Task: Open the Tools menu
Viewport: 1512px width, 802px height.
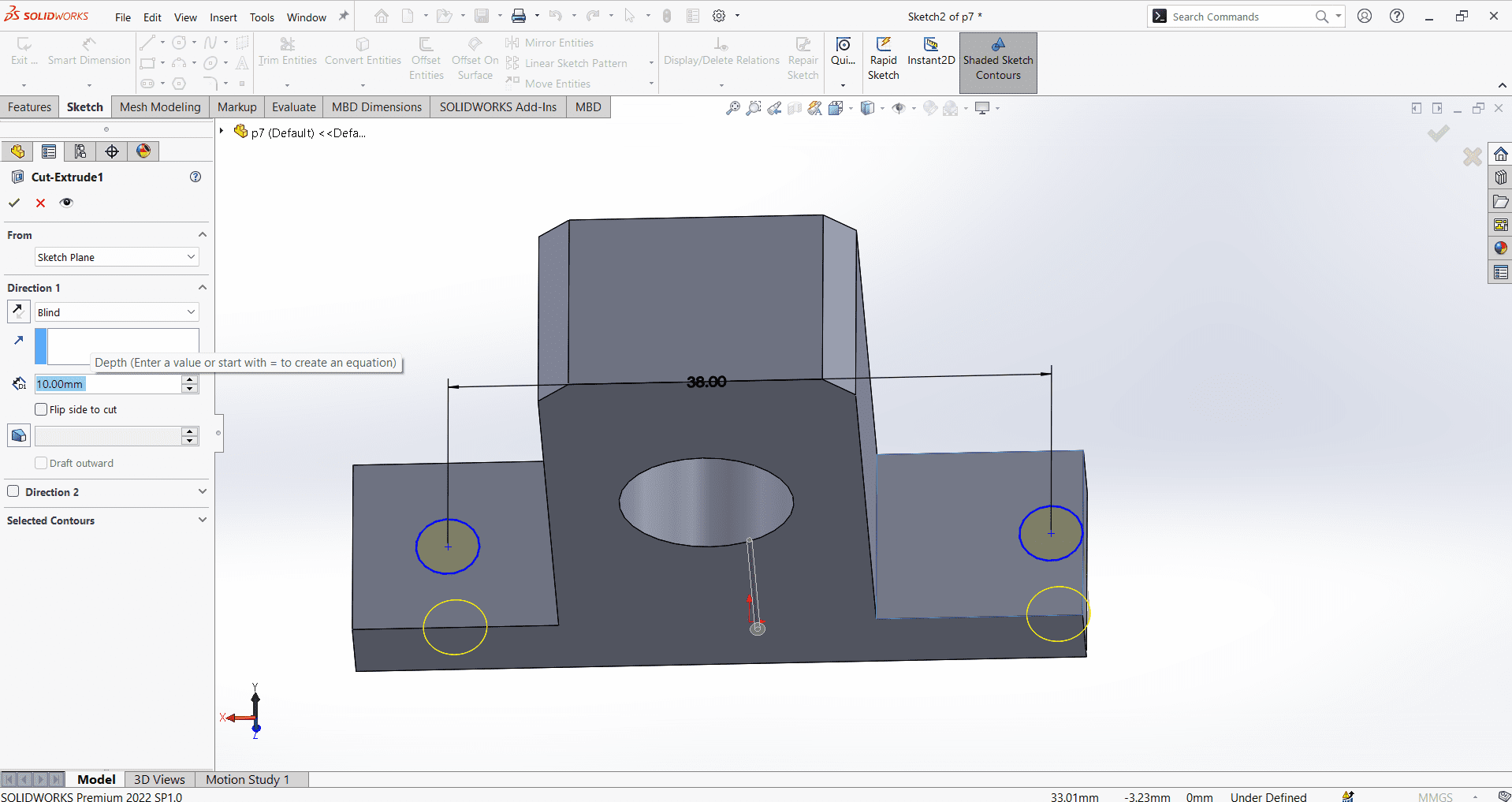Action: coord(262,17)
